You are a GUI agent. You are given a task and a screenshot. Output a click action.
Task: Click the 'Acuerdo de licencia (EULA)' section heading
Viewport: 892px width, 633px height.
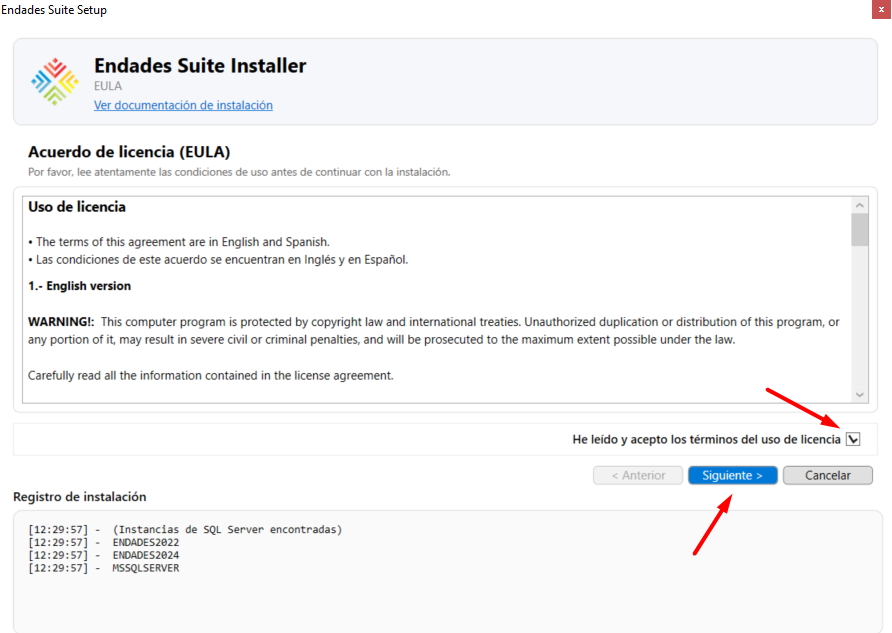[x=129, y=152]
